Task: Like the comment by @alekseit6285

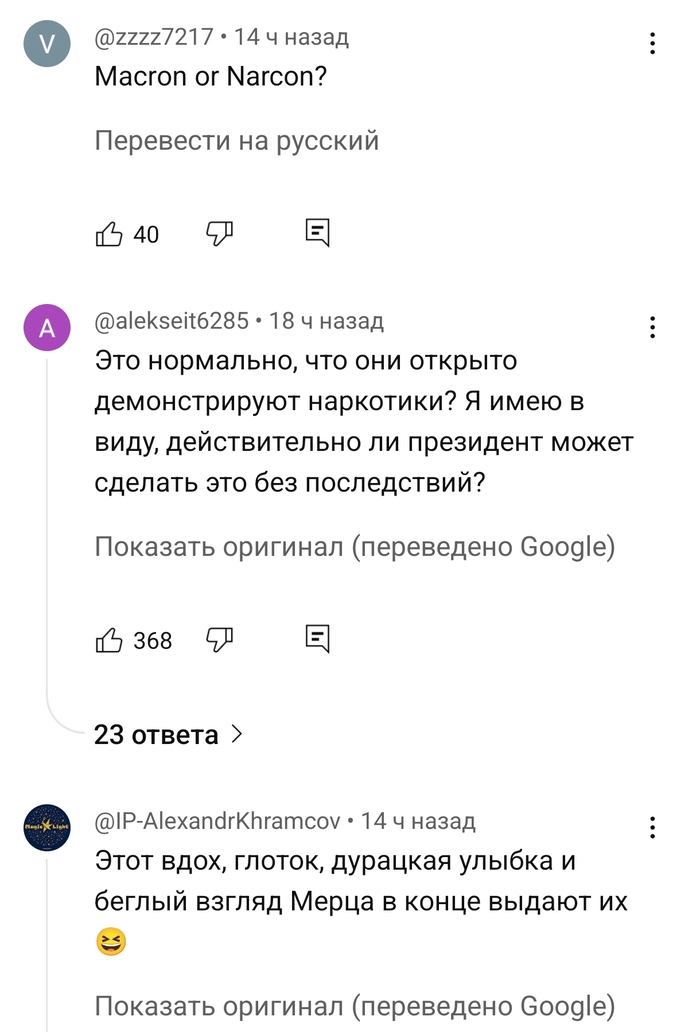Action: click(109, 640)
